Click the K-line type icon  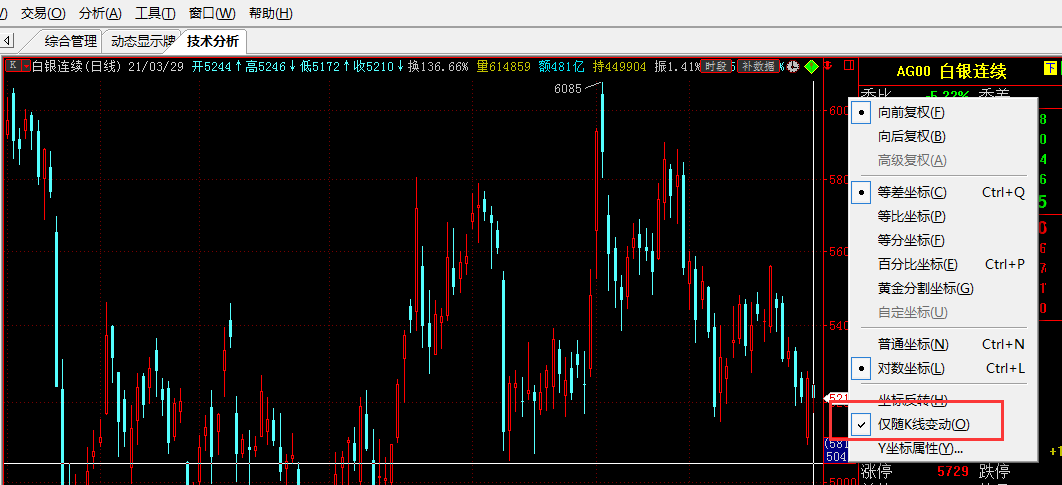pyautogui.click(x=13, y=66)
